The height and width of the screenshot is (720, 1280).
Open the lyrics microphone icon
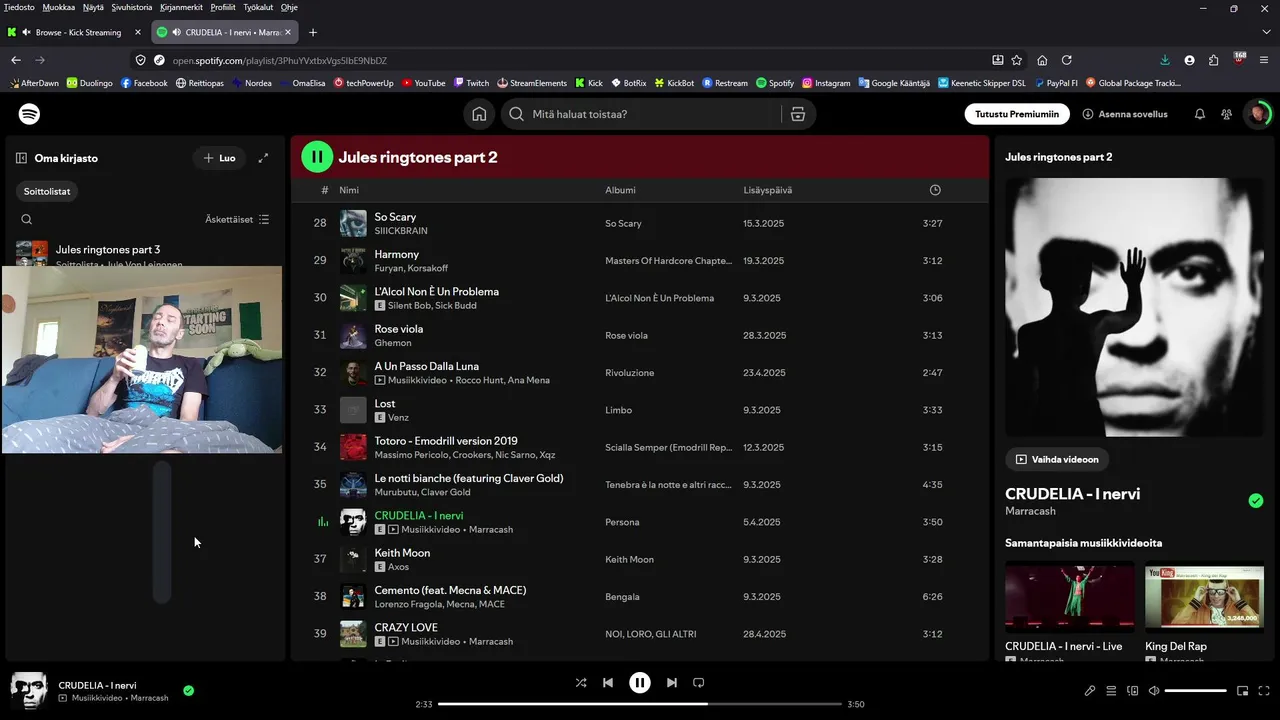[1090, 691]
